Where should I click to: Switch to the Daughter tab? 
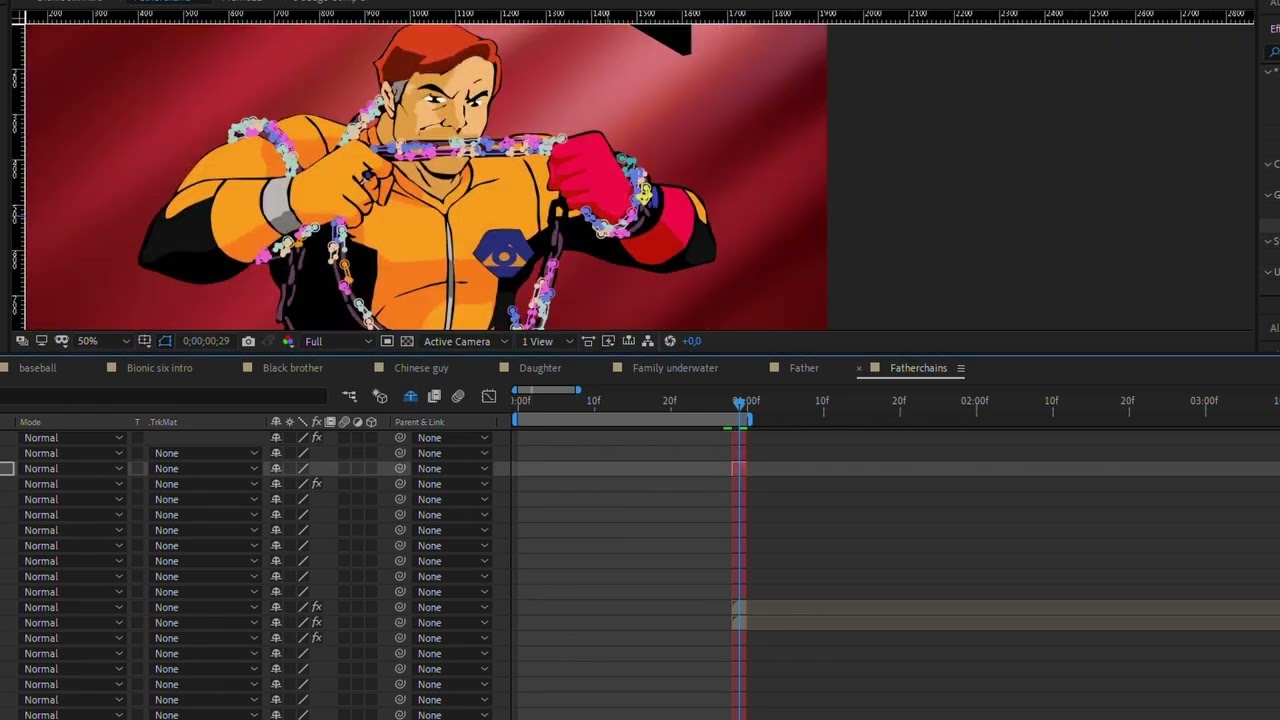(x=540, y=368)
